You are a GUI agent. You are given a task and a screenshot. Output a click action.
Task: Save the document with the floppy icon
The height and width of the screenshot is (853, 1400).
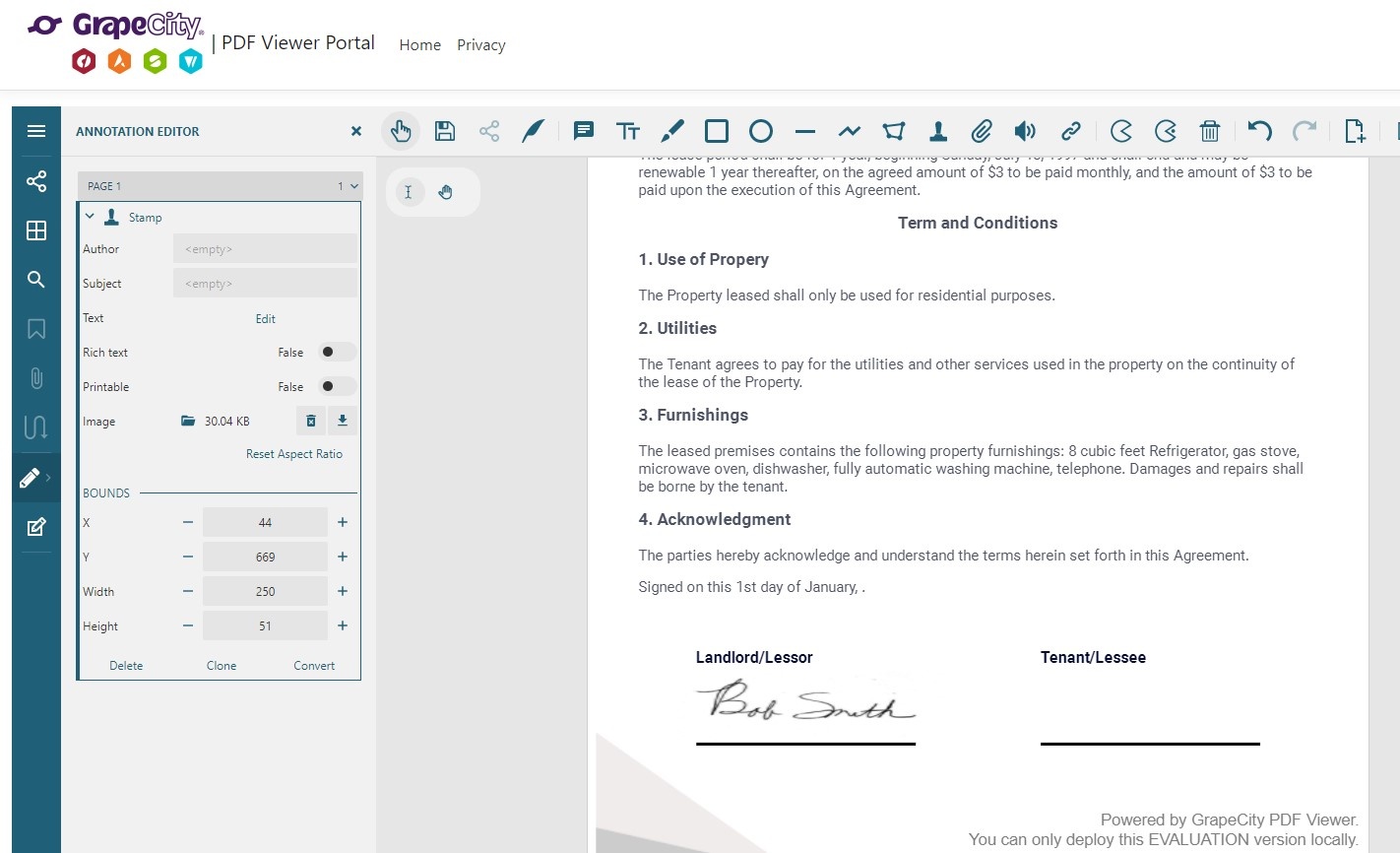point(445,131)
